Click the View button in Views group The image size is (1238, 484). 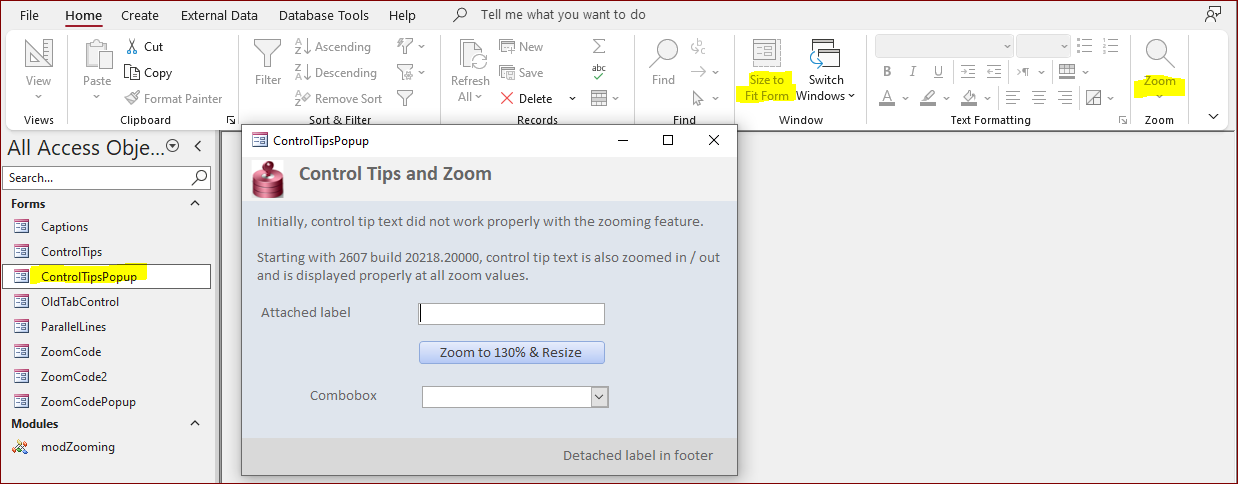pos(38,69)
